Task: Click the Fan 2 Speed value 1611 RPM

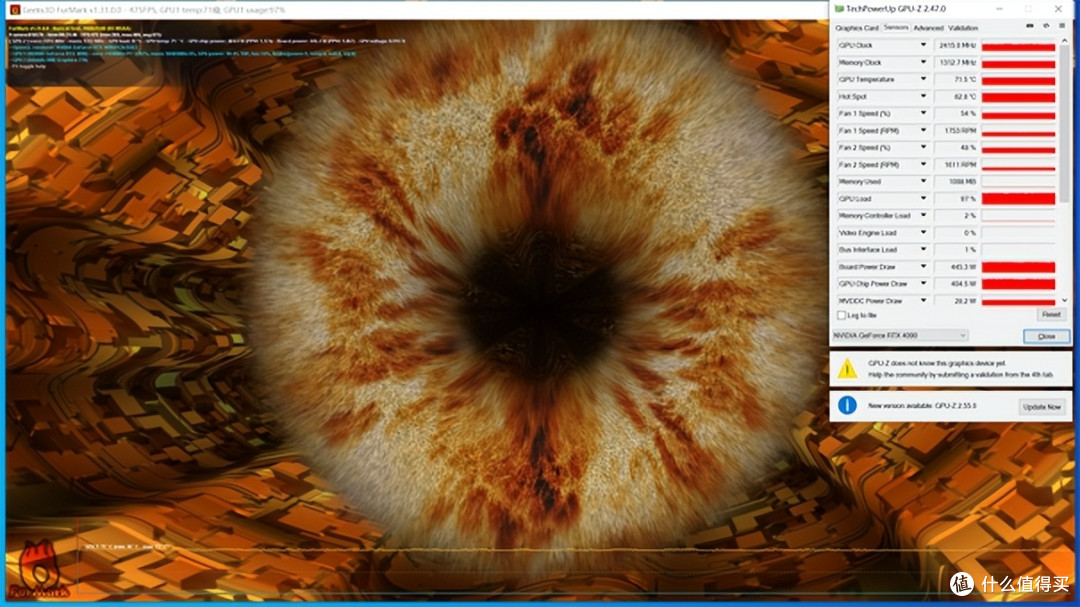Action: coord(961,165)
